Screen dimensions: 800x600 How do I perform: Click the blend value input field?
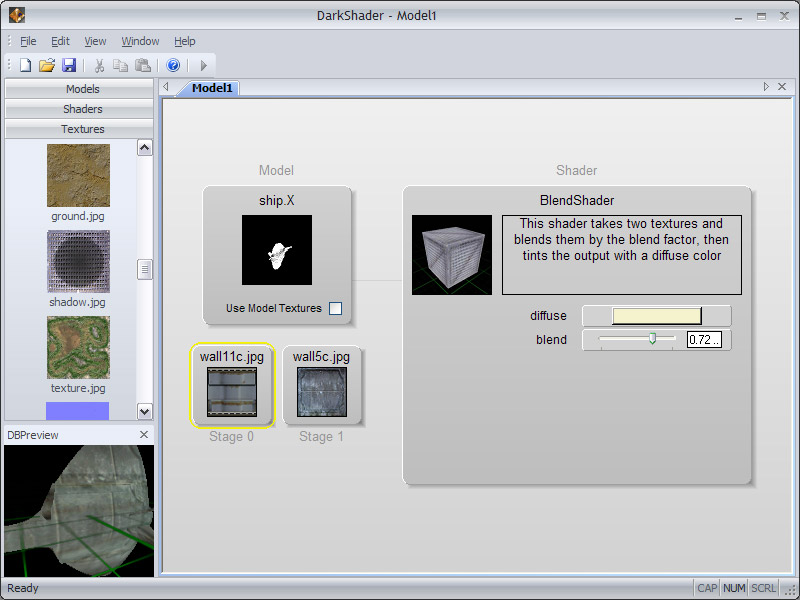[x=705, y=340]
